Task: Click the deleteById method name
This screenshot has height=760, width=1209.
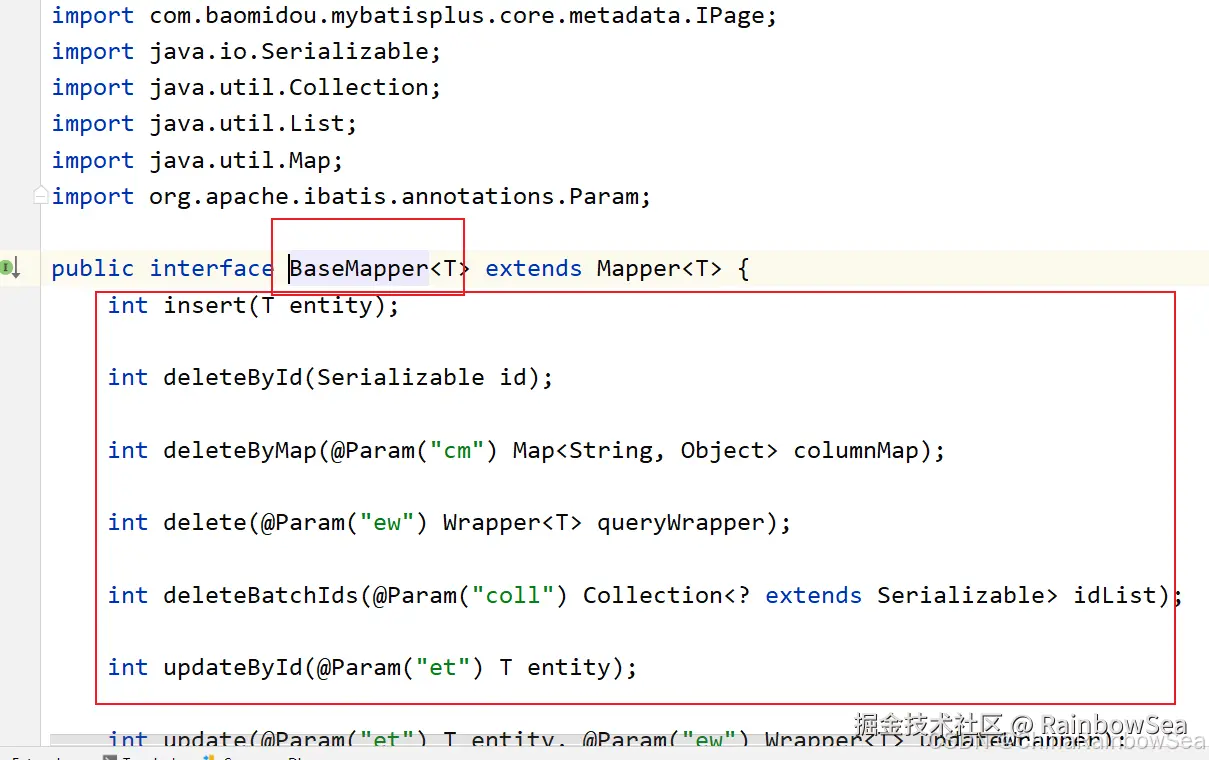Action: (x=233, y=377)
